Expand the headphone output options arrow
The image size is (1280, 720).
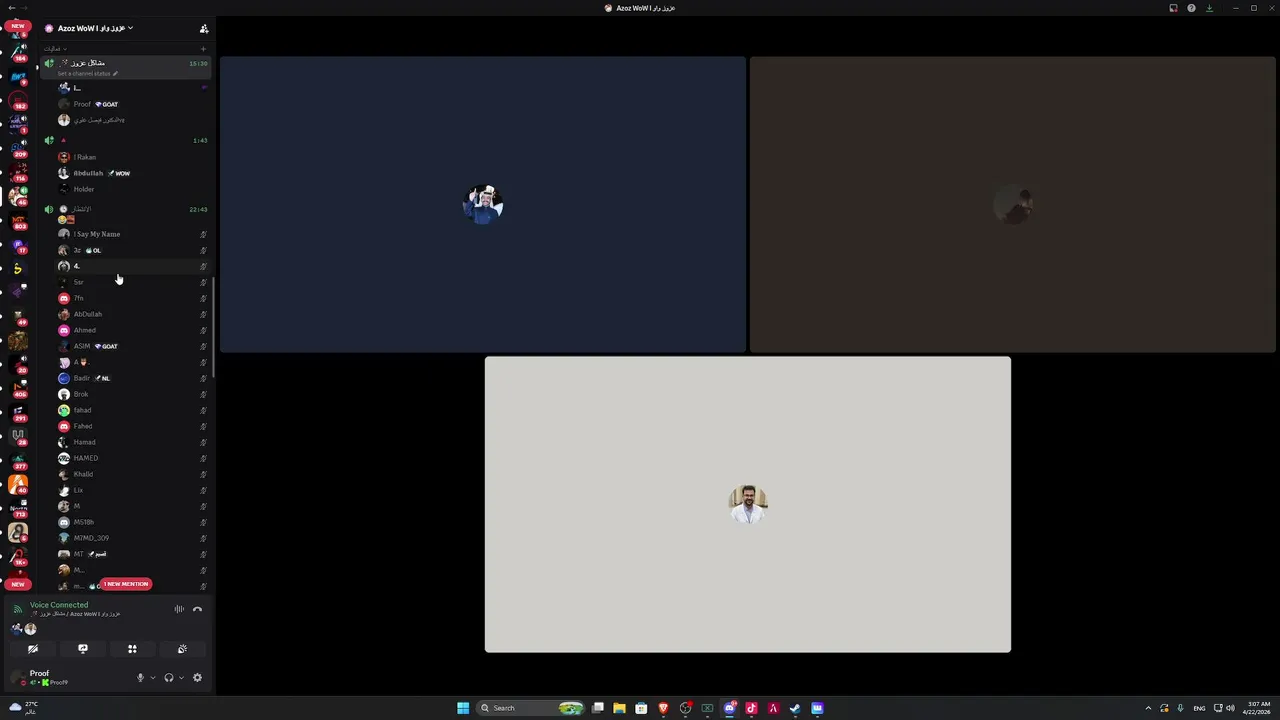point(181,678)
